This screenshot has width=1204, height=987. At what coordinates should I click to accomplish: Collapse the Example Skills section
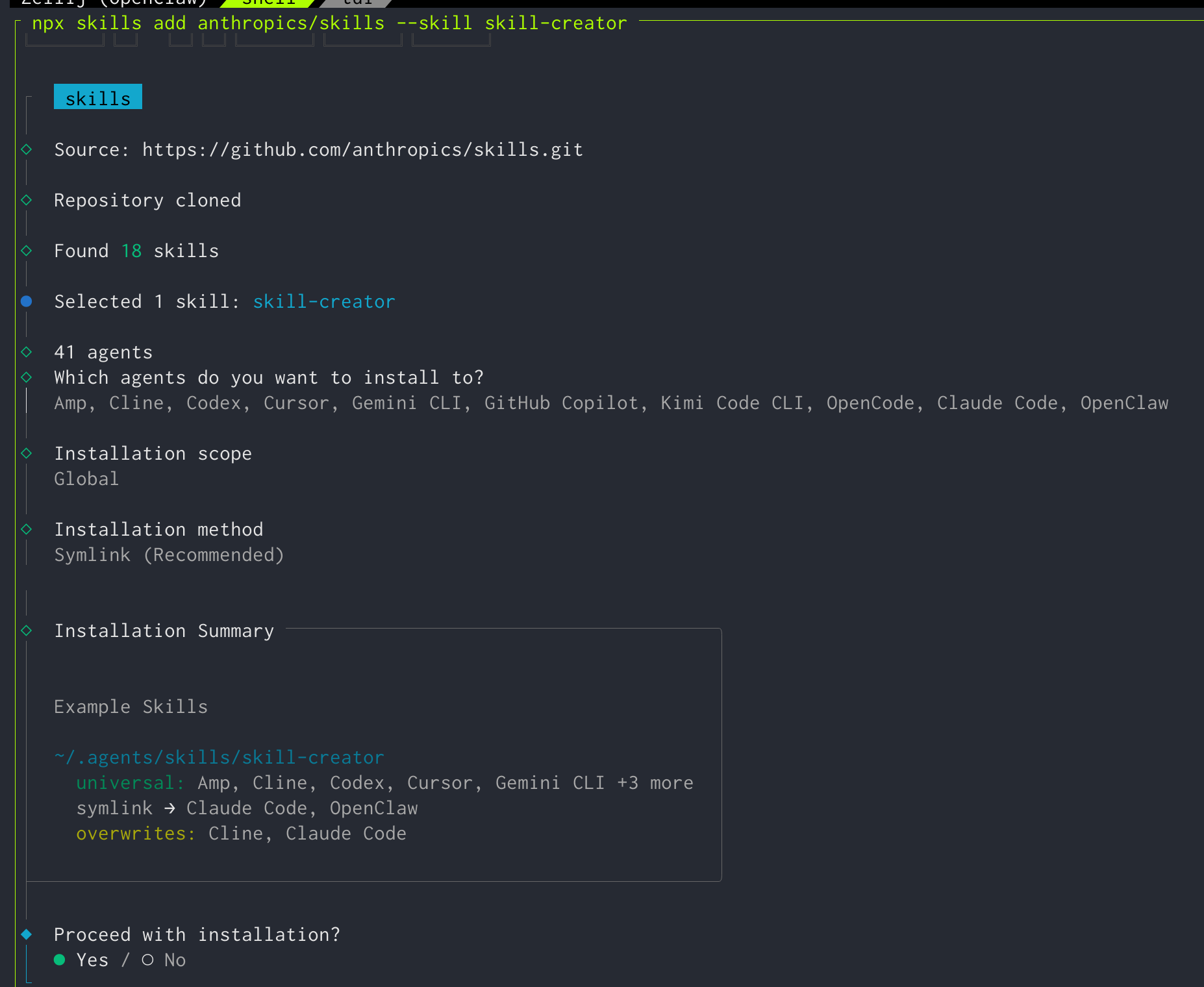[131, 706]
